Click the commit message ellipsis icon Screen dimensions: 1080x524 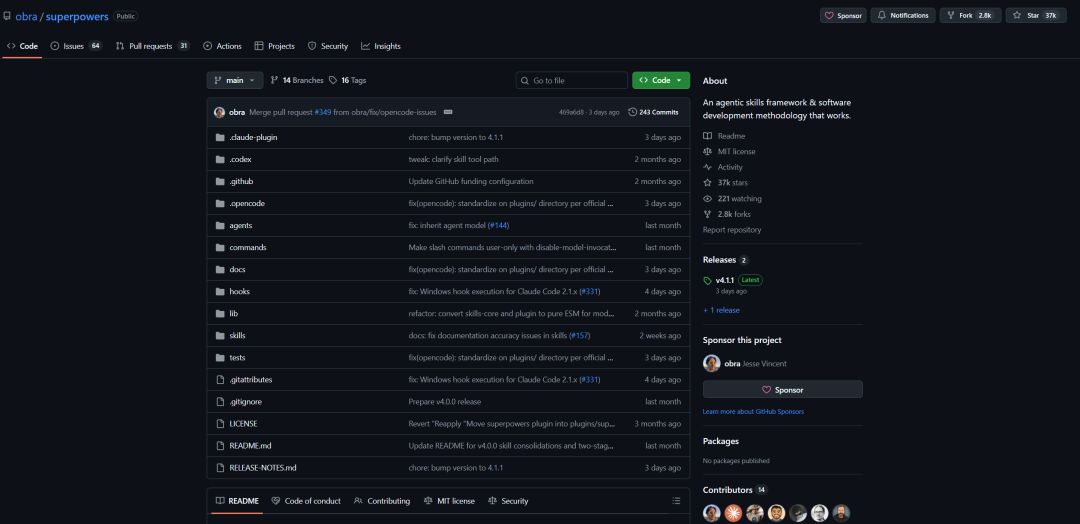pos(448,112)
